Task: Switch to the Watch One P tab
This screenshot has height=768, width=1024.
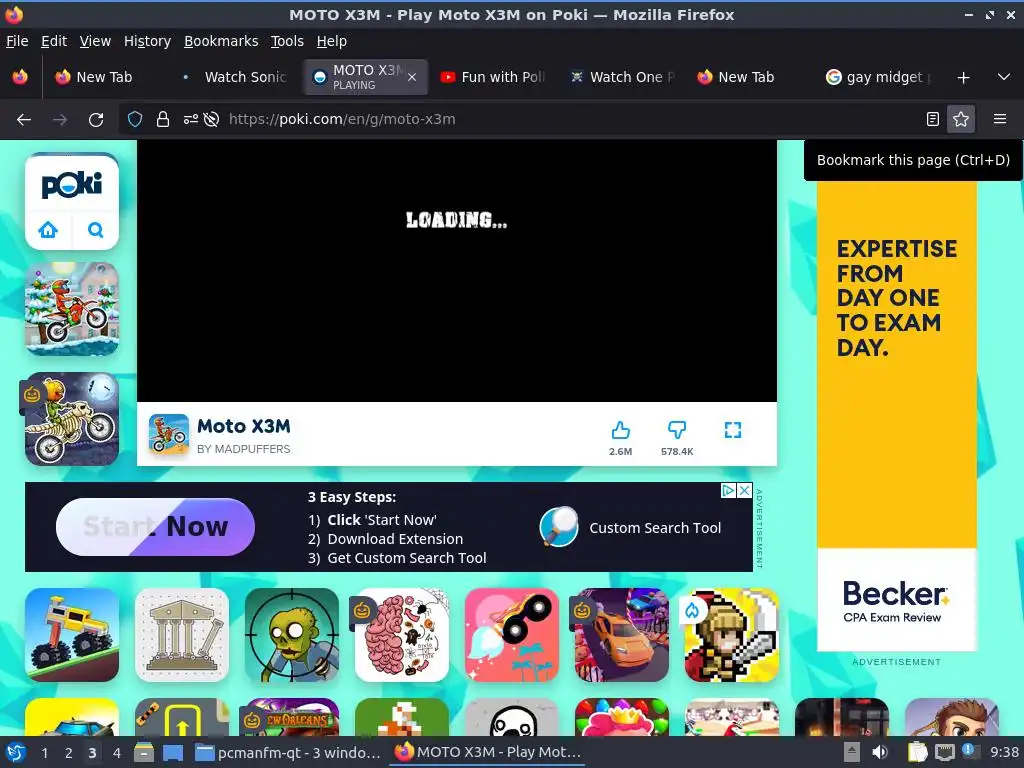Action: point(622,77)
